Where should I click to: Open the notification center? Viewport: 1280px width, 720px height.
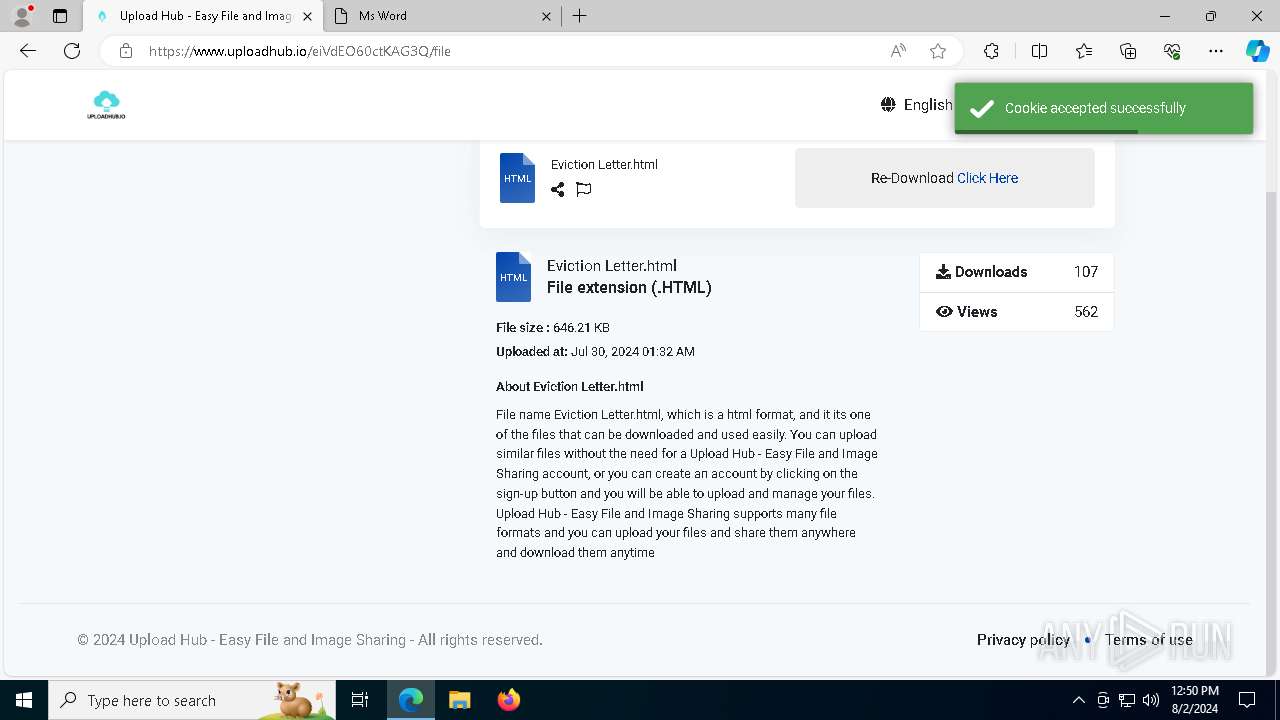(x=1247, y=700)
